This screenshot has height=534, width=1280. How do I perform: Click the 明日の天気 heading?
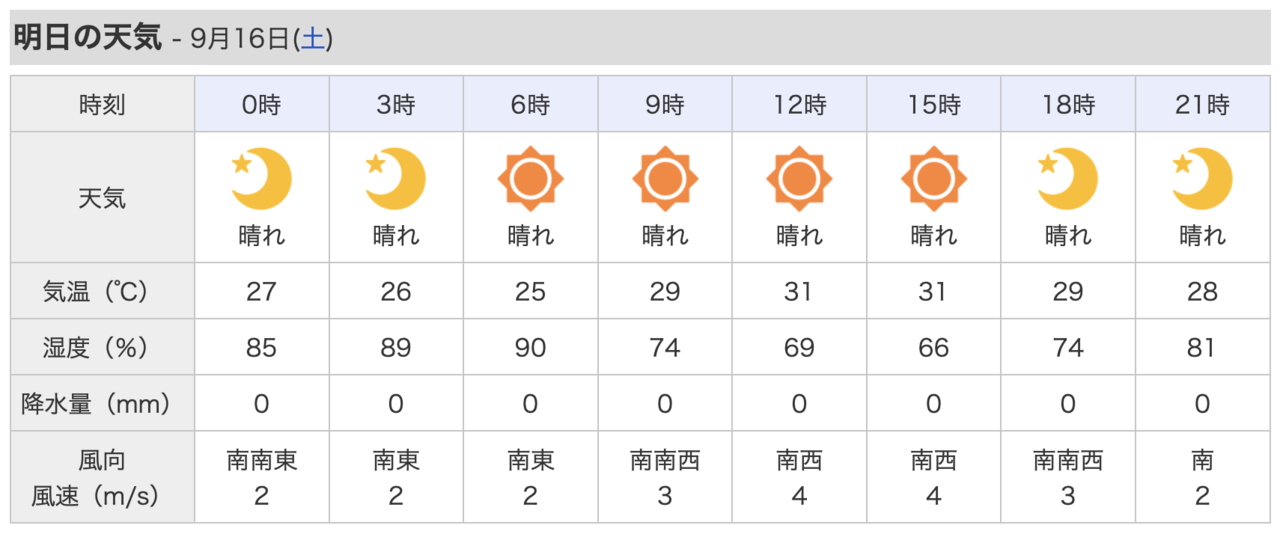87,38
